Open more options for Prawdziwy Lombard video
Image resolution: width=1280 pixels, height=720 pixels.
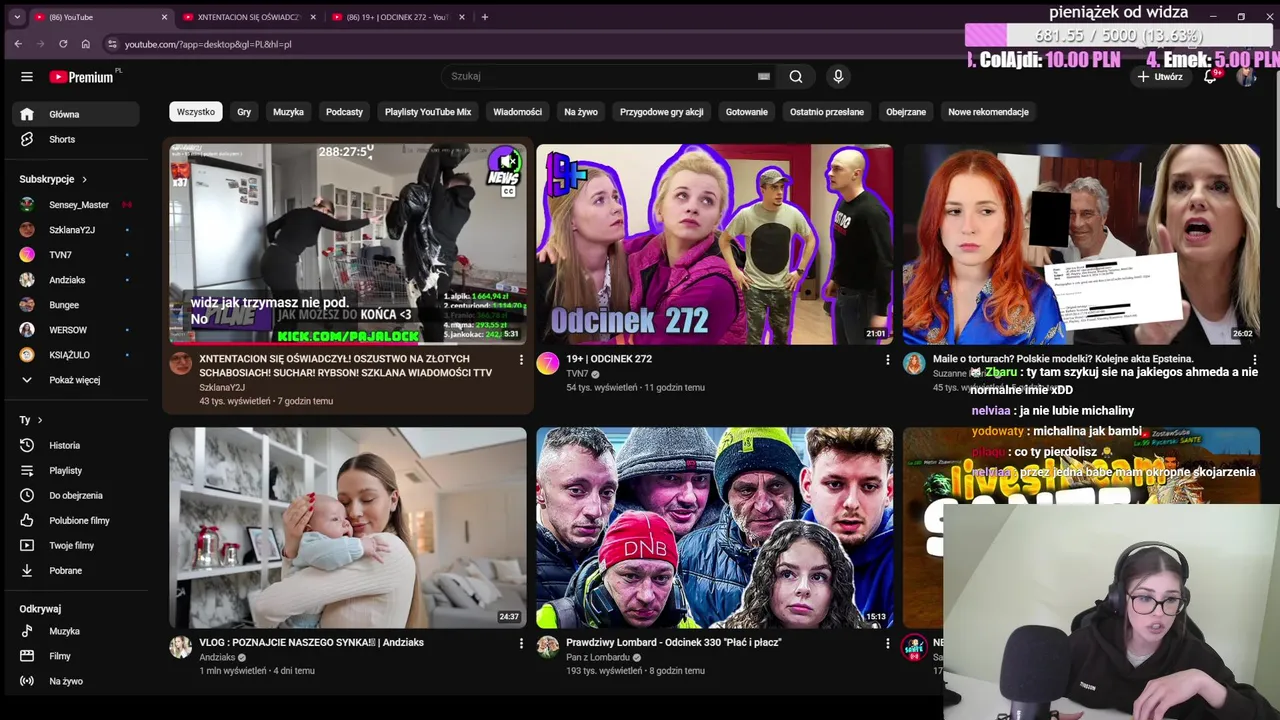pos(887,643)
